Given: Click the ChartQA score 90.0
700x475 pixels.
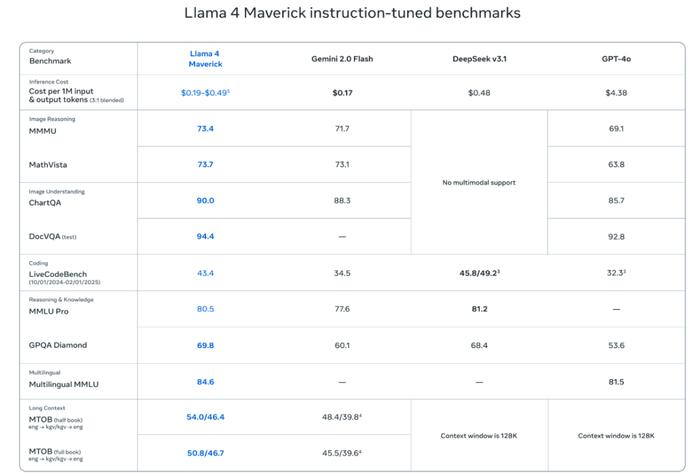Looking at the screenshot, I should [205, 201].
